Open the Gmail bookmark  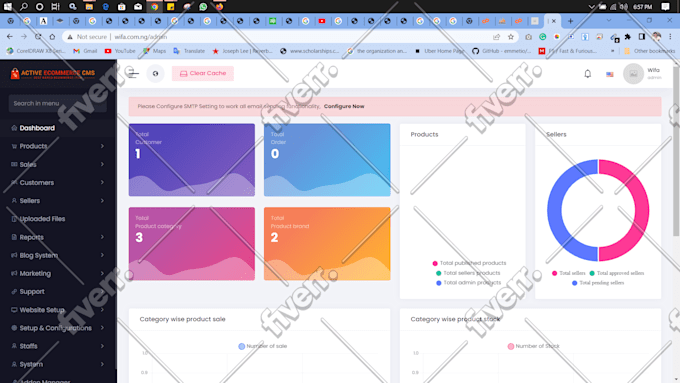point(85,51)
